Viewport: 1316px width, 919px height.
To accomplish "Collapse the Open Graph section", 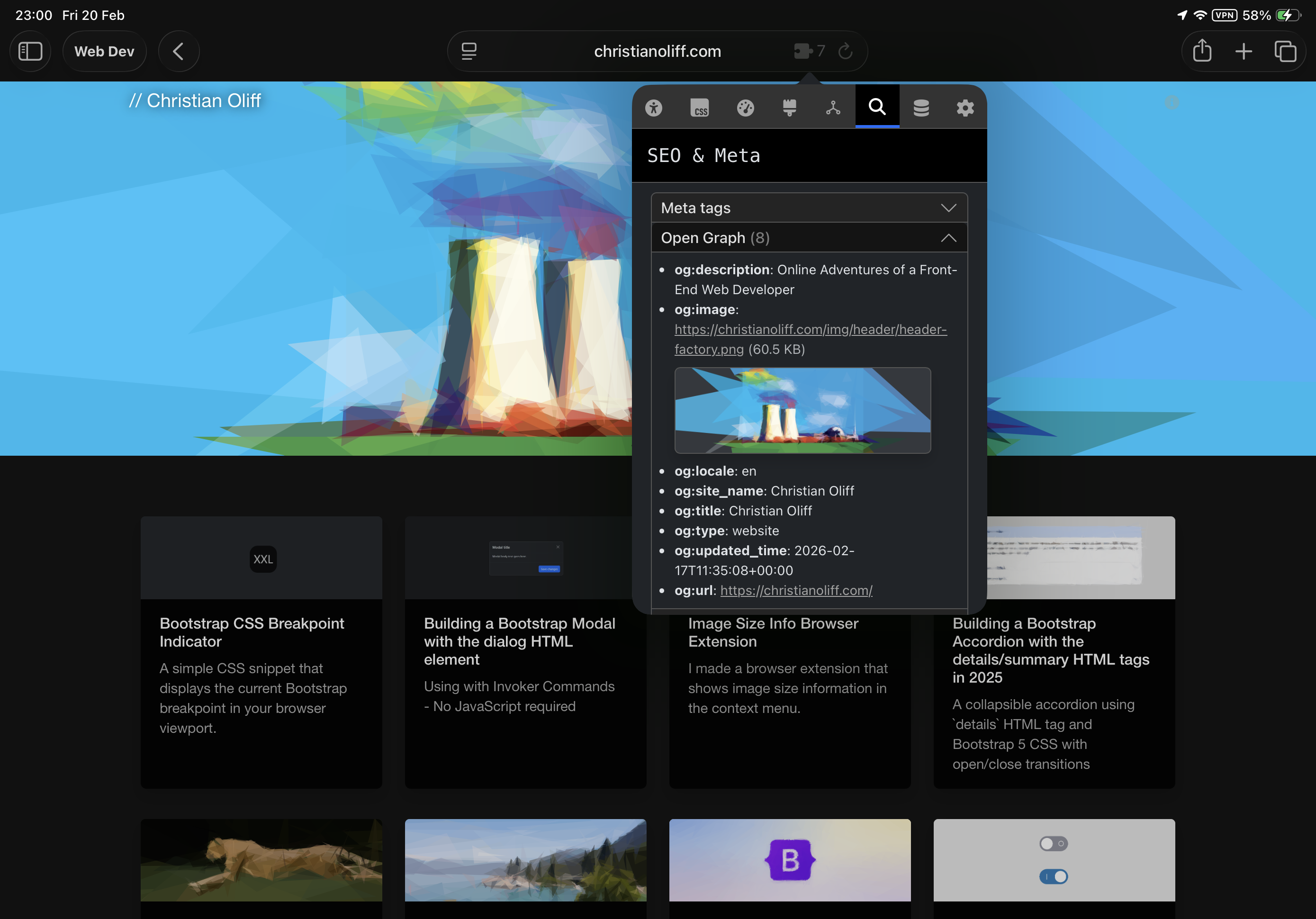I will click(x=809, y=237).
